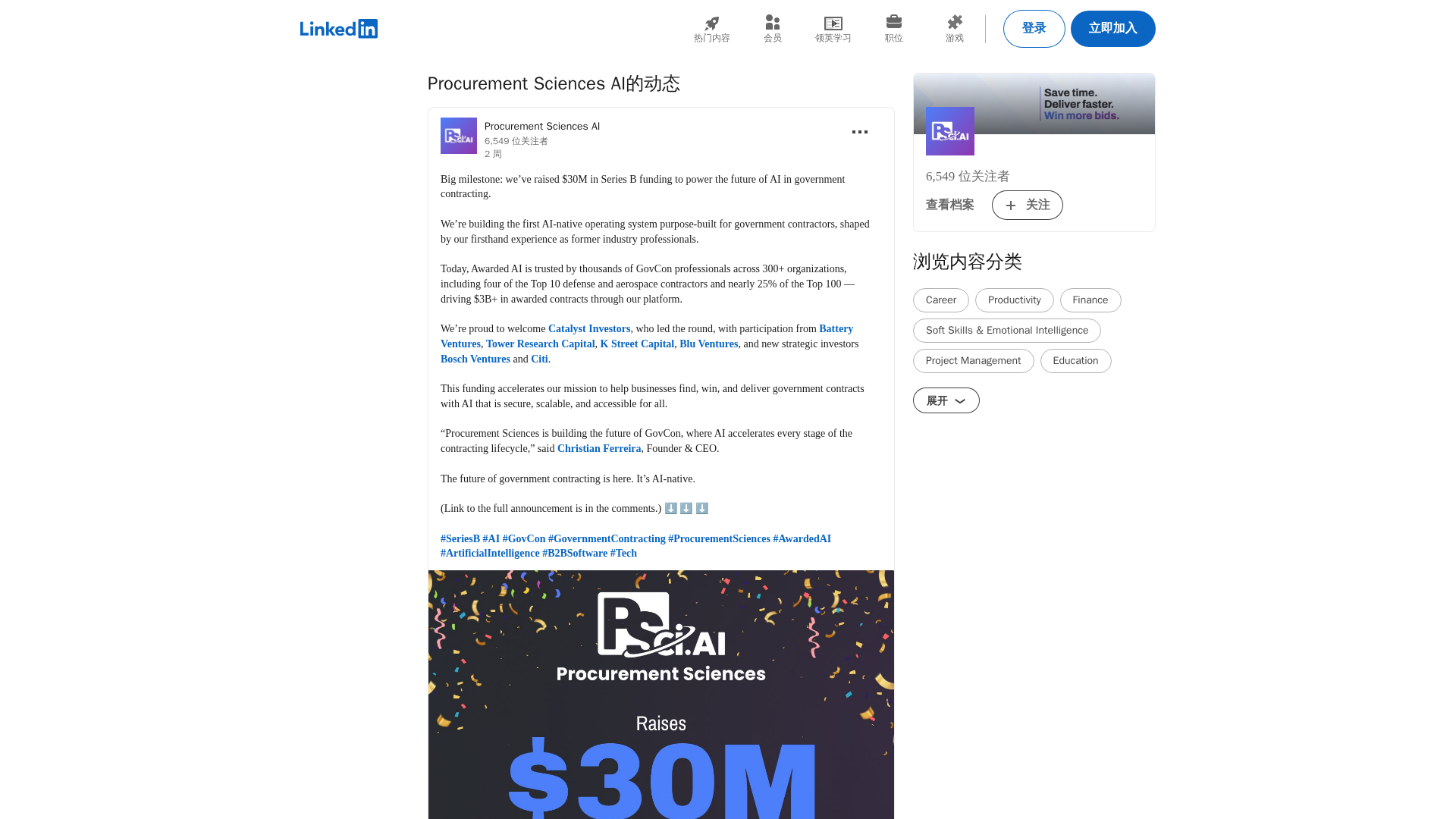Screen dimensions: 1456x819
Task: Click the LinkedIn logo
Action: pos(338,29)
